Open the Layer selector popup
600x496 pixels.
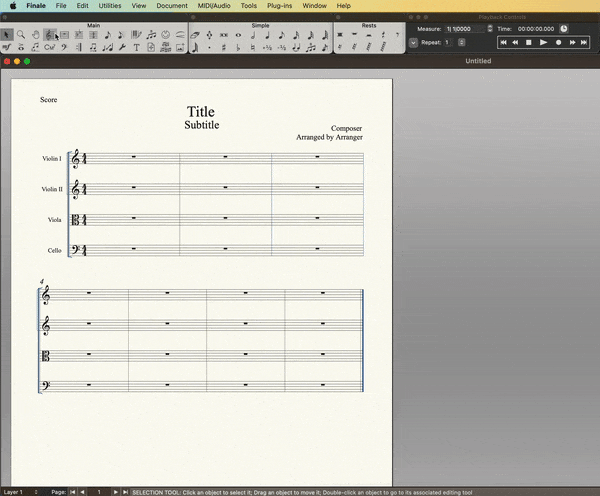23,492
